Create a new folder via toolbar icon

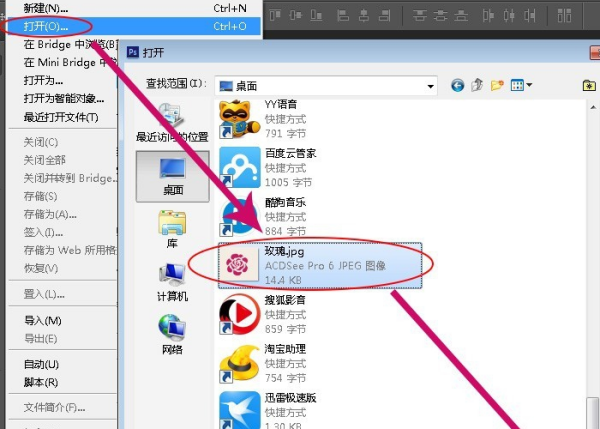coord(497,85)
